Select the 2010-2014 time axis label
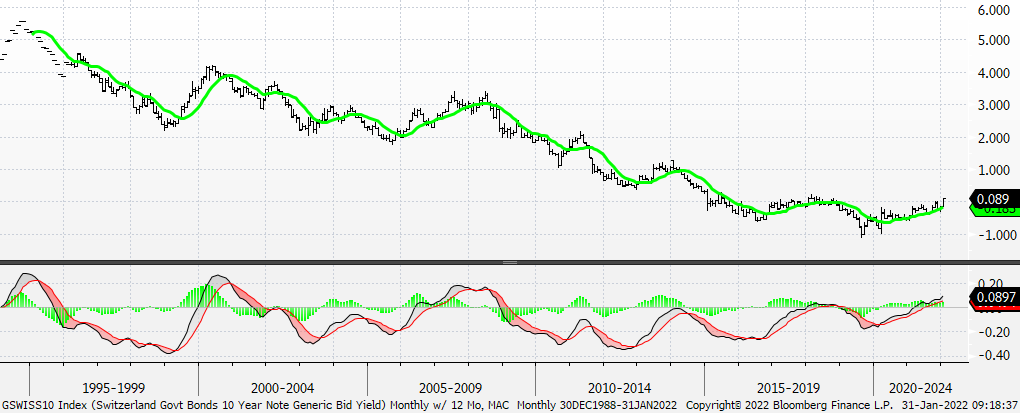The width and height of the screenshot is (1020, 413). tap(619, 388)
